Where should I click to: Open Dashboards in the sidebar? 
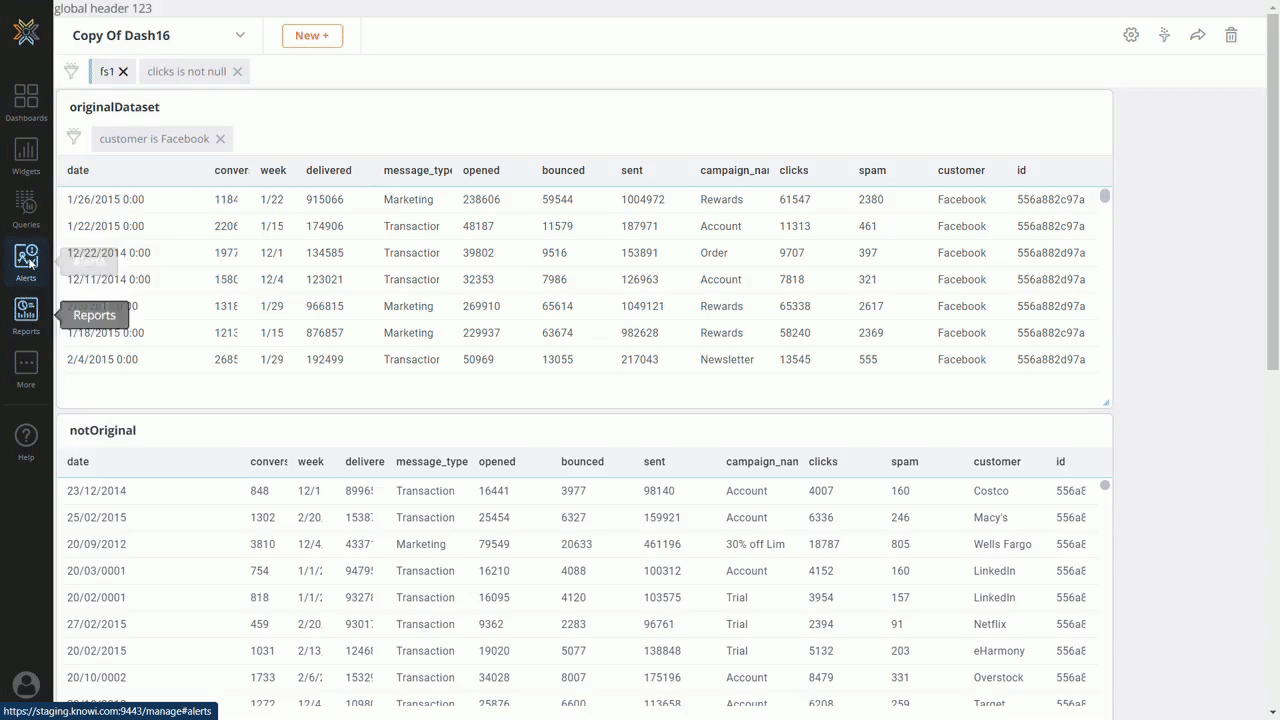click(x=26, y=103)
